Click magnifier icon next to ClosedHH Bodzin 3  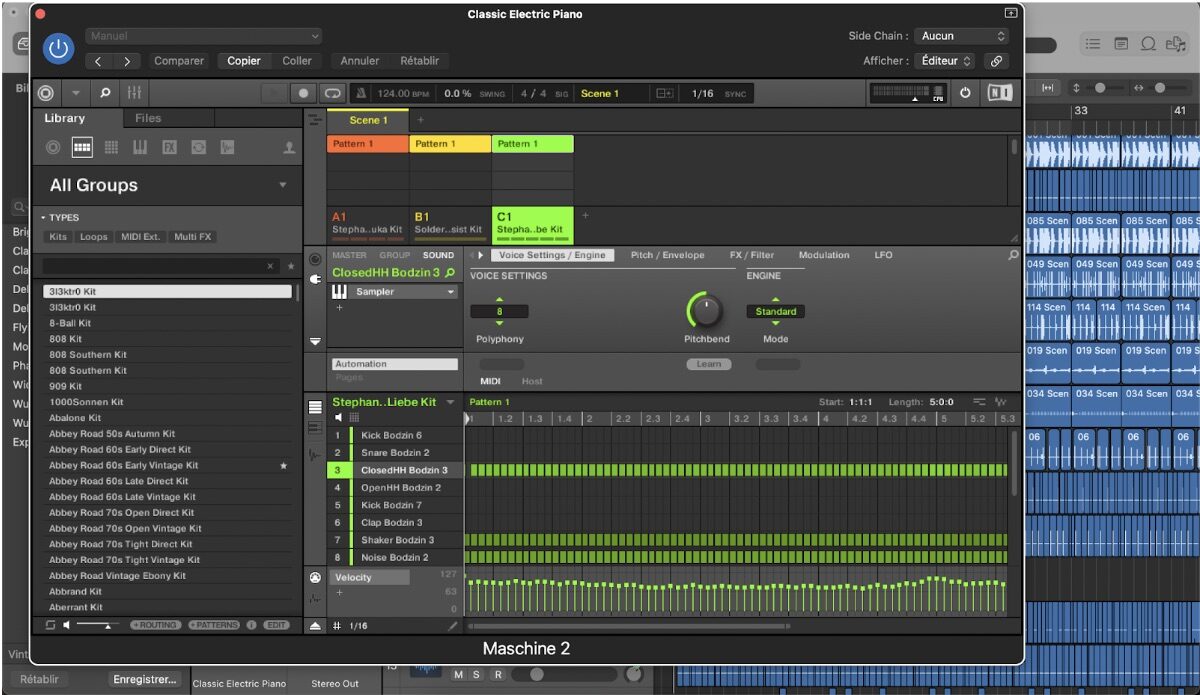[x=450, y=273]
